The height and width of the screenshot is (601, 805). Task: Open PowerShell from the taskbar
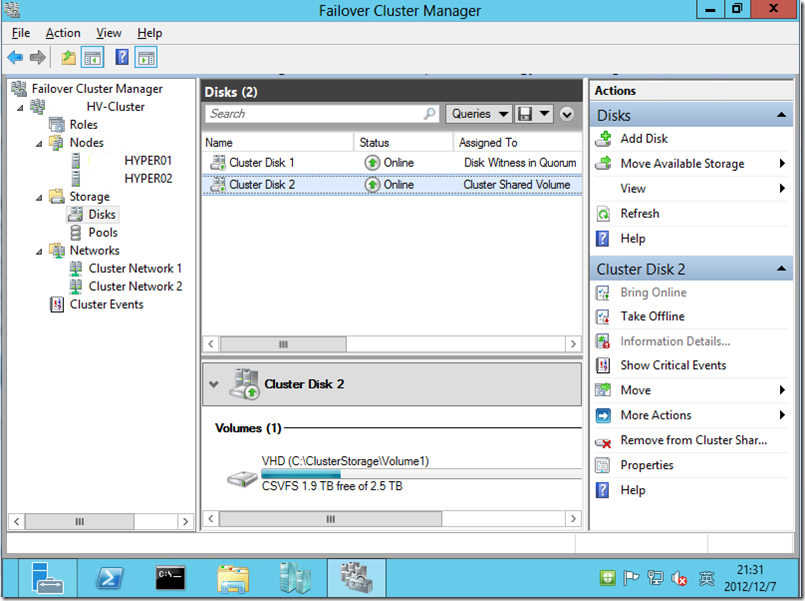109,577
